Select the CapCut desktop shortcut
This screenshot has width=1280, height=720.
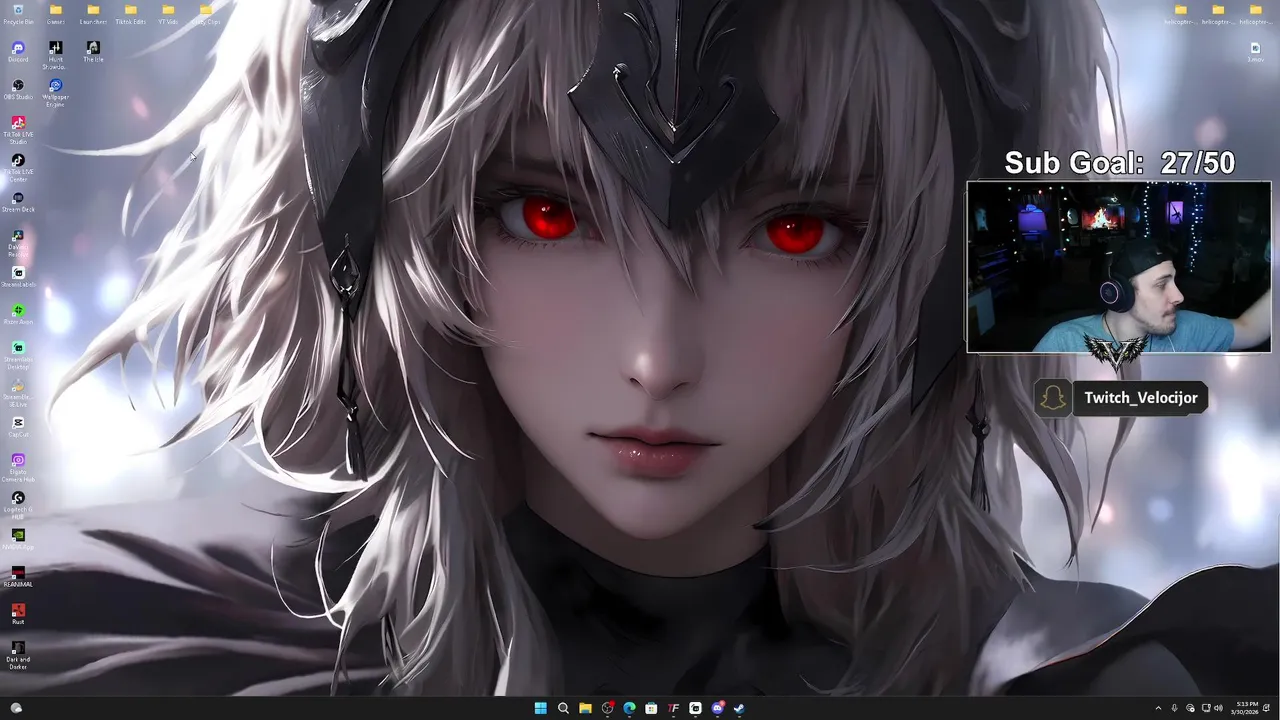pos(18,427)
